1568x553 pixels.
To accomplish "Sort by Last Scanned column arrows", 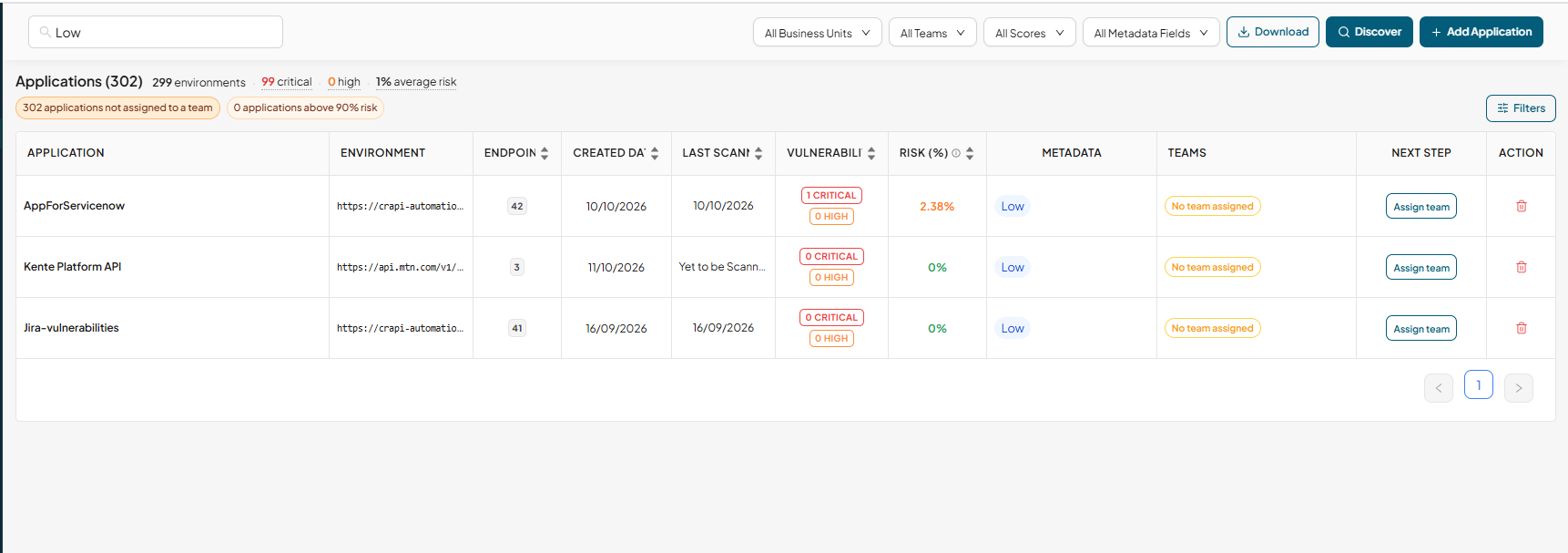I will click(759, 153).
